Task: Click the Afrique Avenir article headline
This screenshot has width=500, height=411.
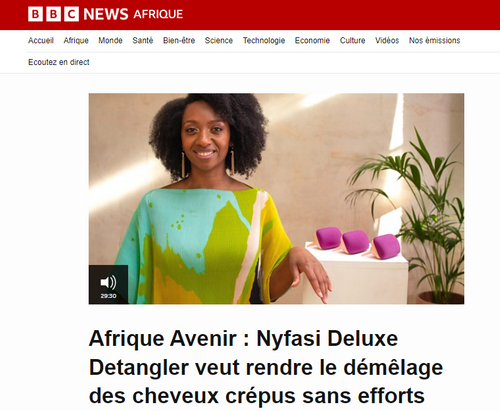Action: [x=266, y=367]
